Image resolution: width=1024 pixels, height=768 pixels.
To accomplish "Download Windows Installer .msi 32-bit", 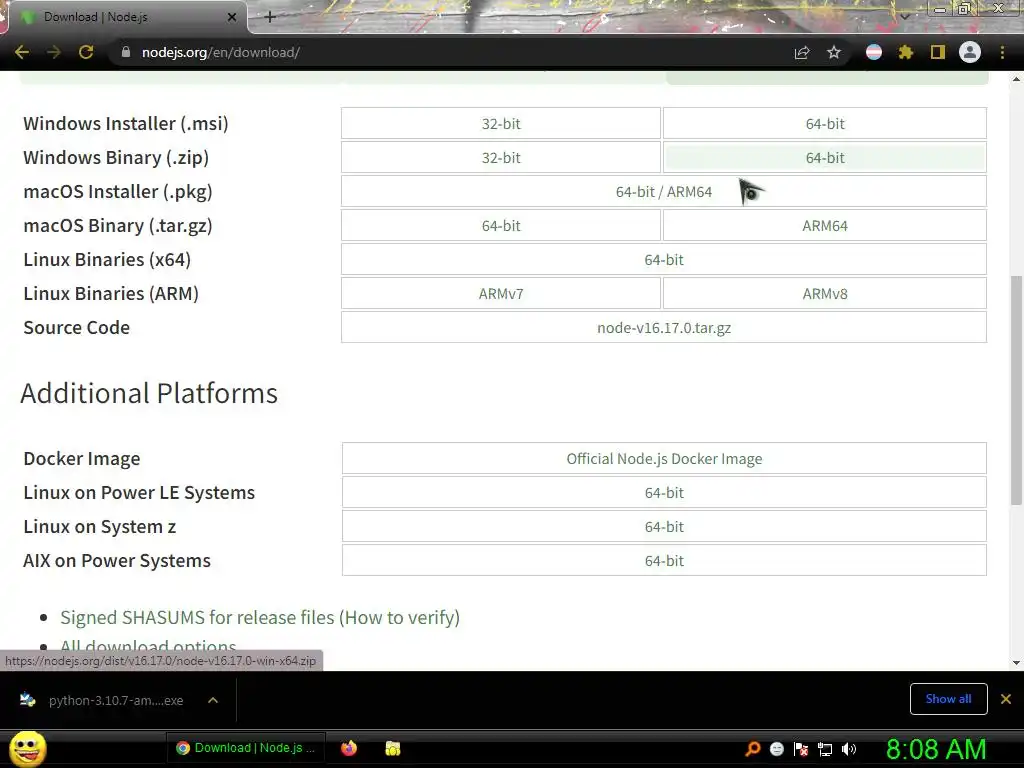I will coord(501,123).
